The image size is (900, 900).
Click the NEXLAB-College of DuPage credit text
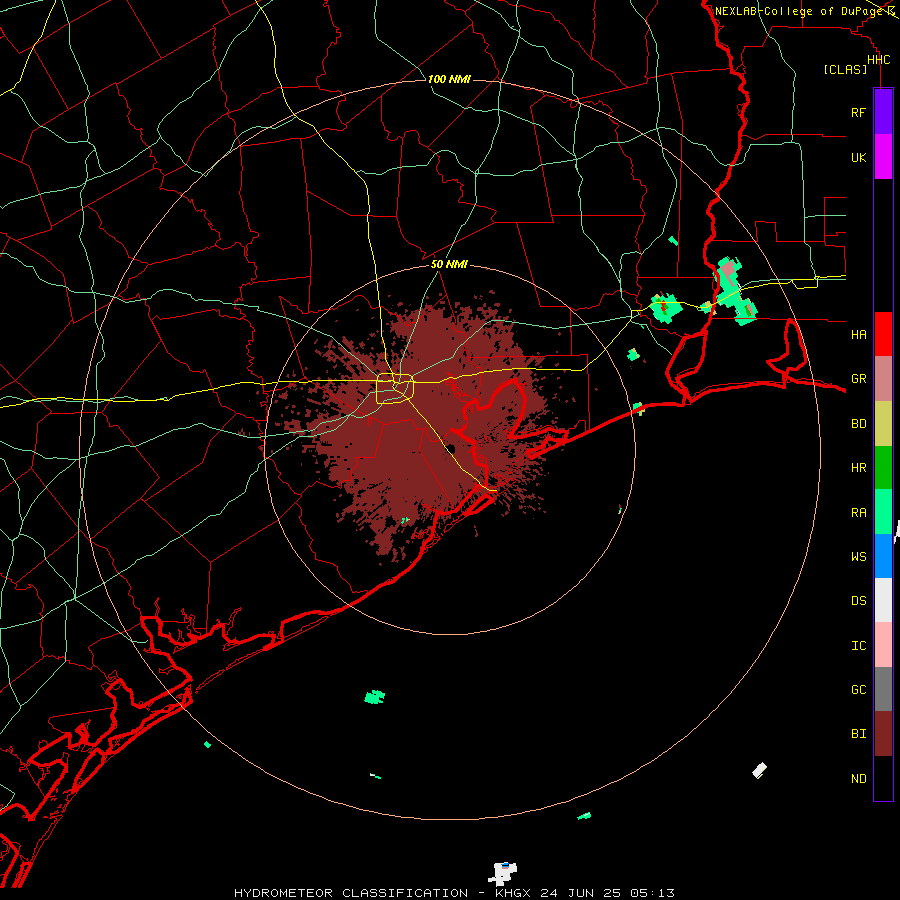800,11
